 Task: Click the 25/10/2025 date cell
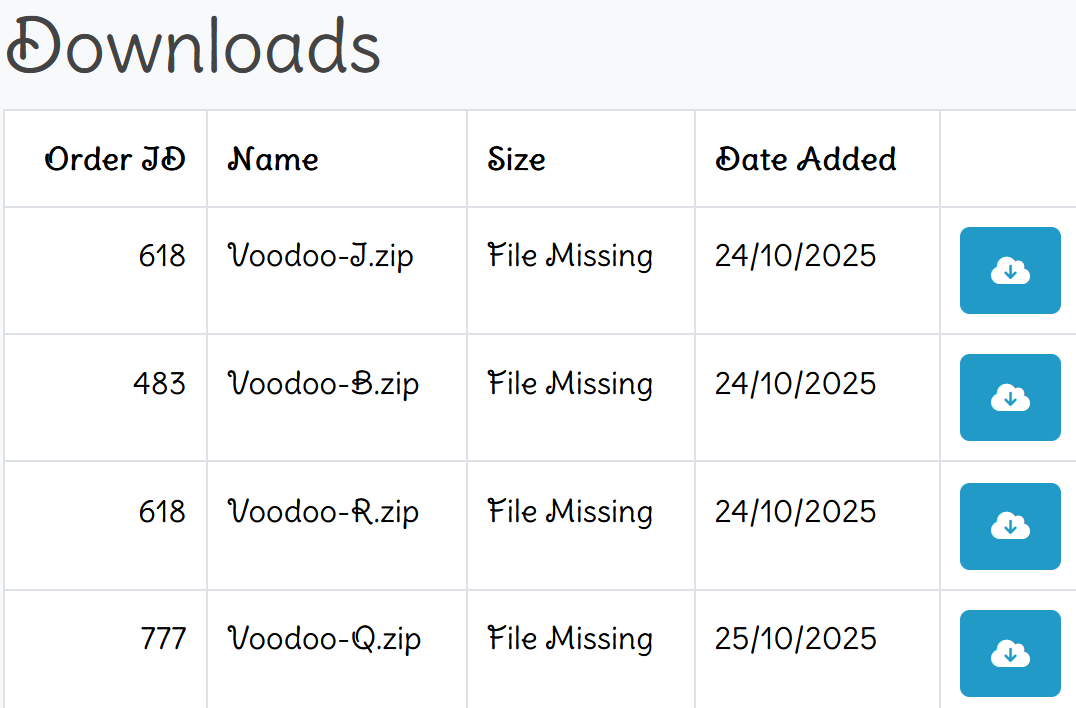pos(795,639)
